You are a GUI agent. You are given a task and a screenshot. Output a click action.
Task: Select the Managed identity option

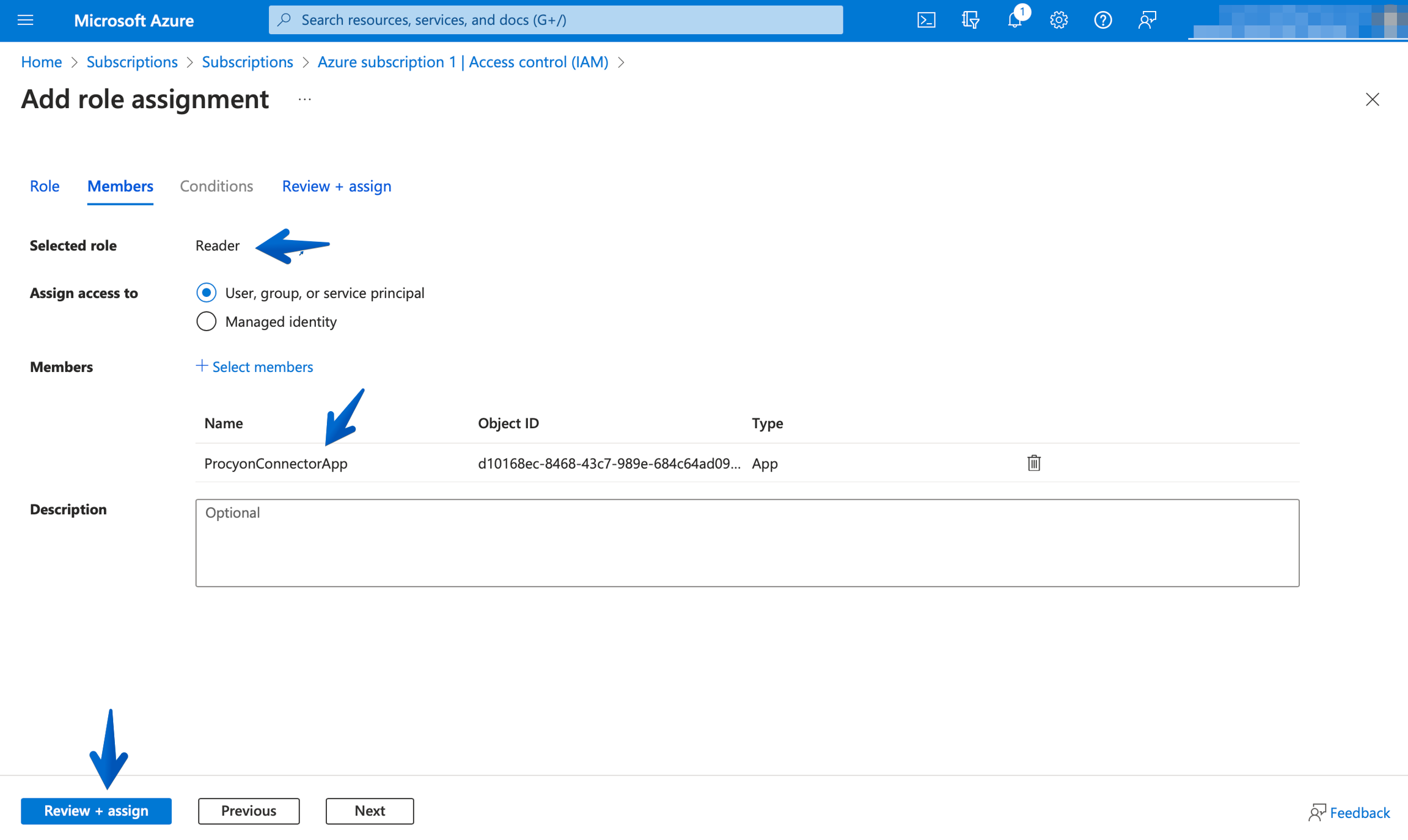point(207,321)
